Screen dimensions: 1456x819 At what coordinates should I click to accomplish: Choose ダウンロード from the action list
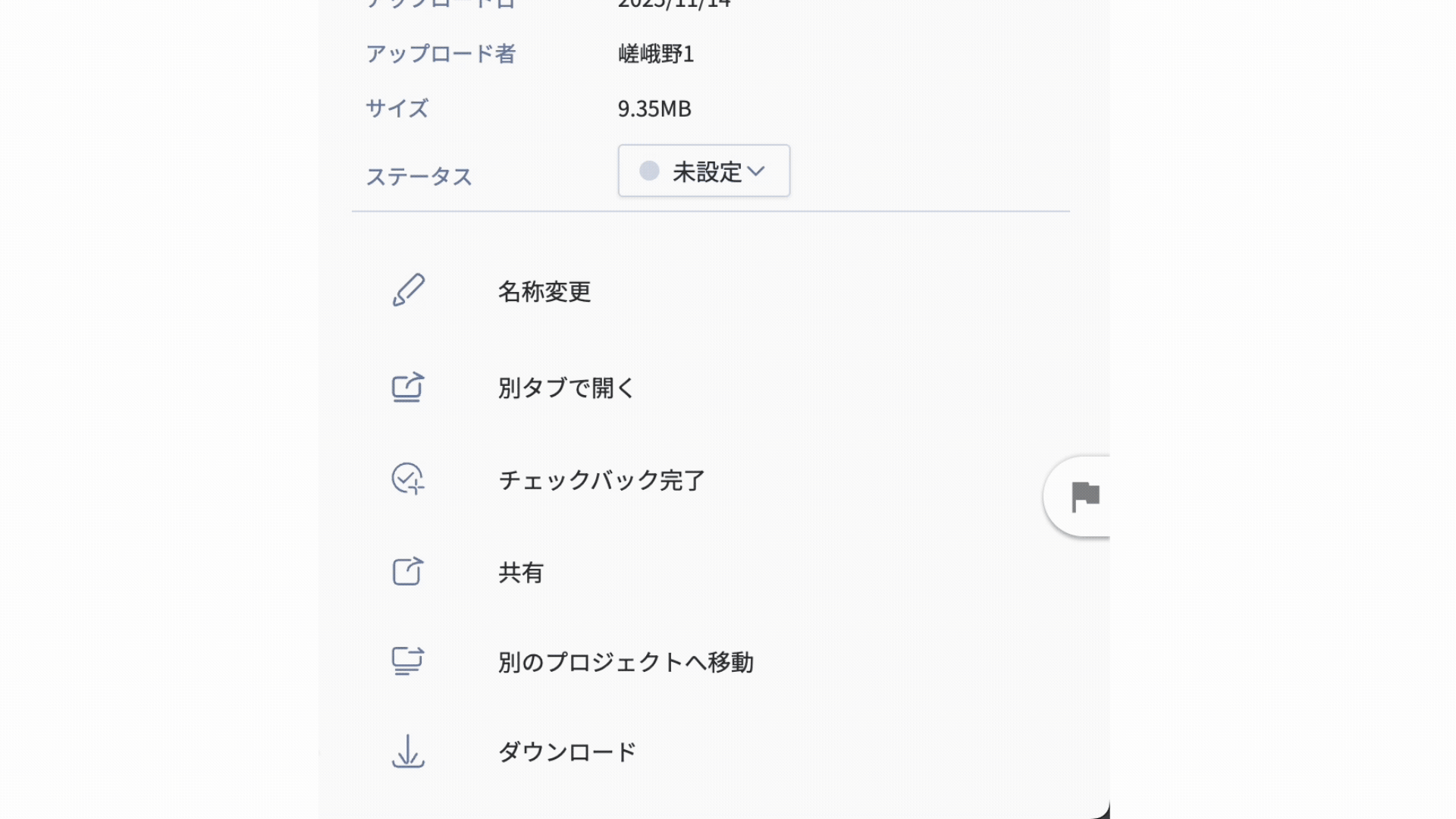point(566,752)
